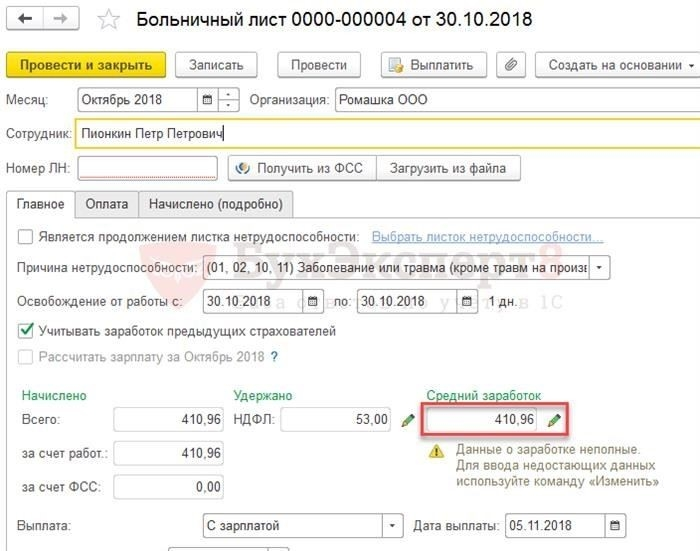
Task: Click the sick leave end date field after по:
Action: click(407, 301)
